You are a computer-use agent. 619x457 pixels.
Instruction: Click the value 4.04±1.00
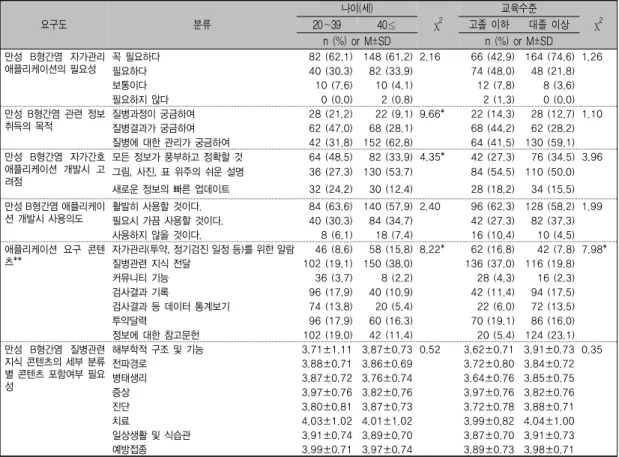(x=549, y=421)
